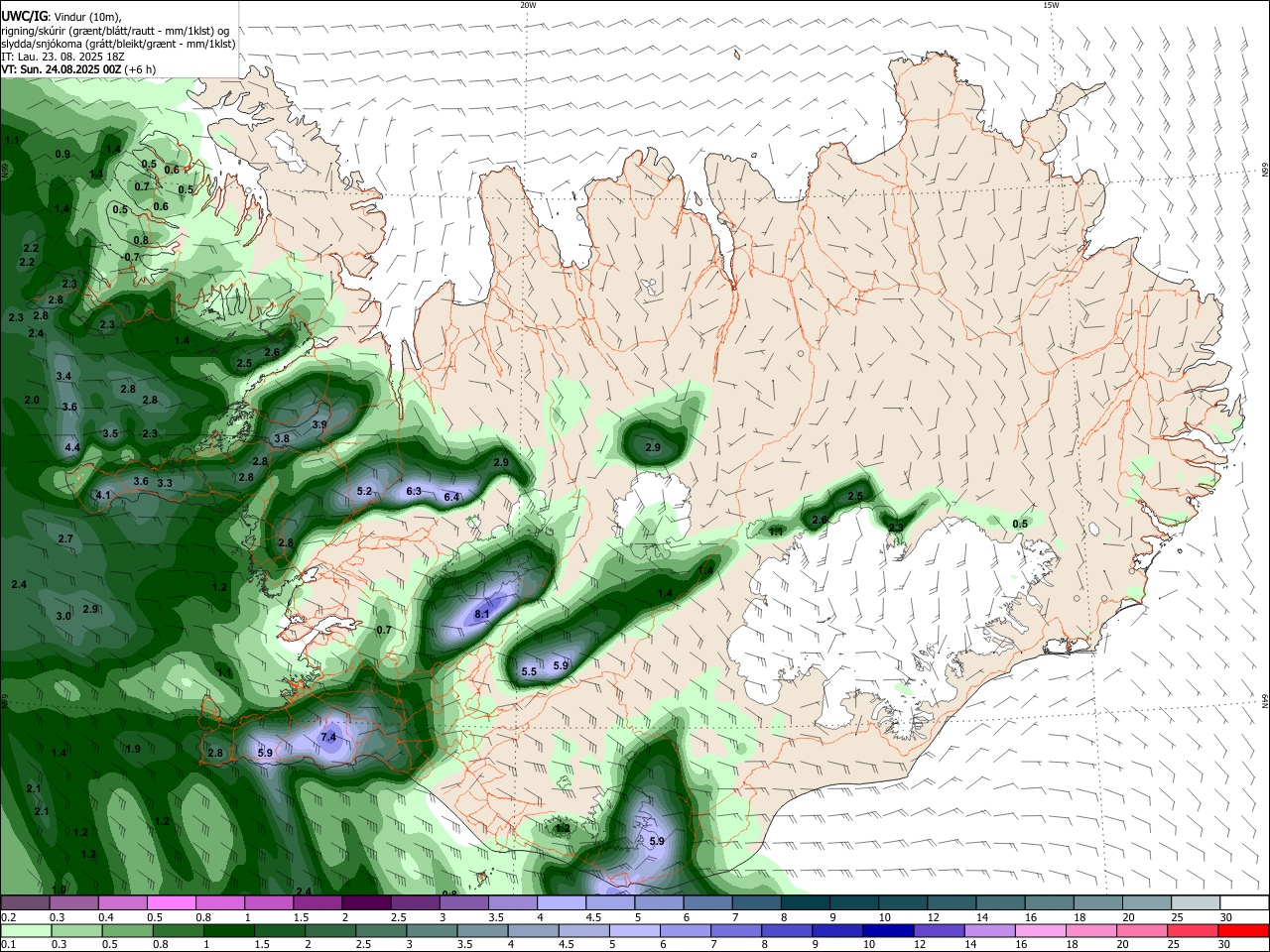Click the 'IT: Lau. 23. 08. 2025 18Z' line
The width and height of the screenshot is (1270, 952).
tap(63, 57)
